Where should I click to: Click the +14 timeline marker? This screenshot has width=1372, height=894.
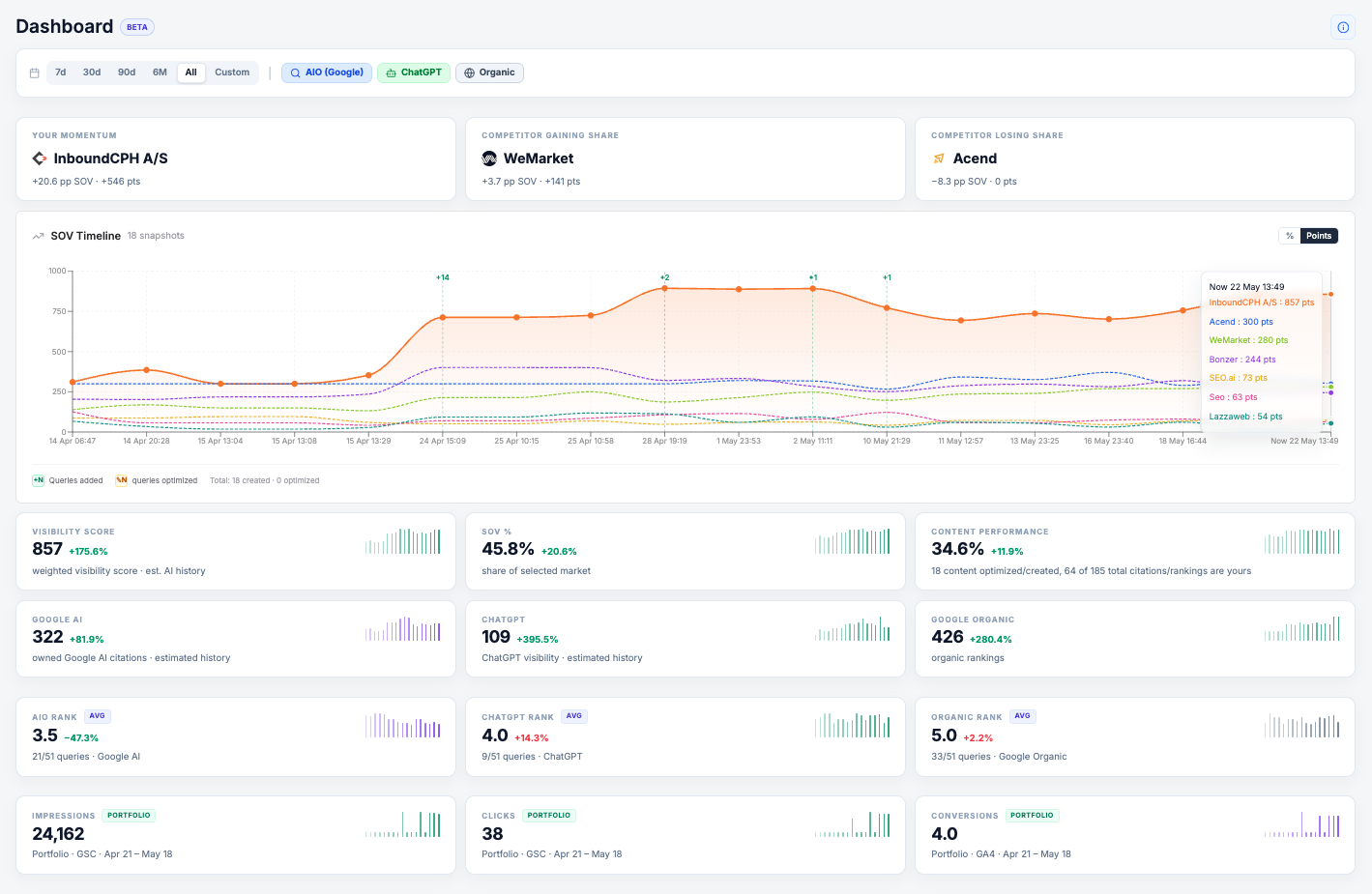pos(443,277)
